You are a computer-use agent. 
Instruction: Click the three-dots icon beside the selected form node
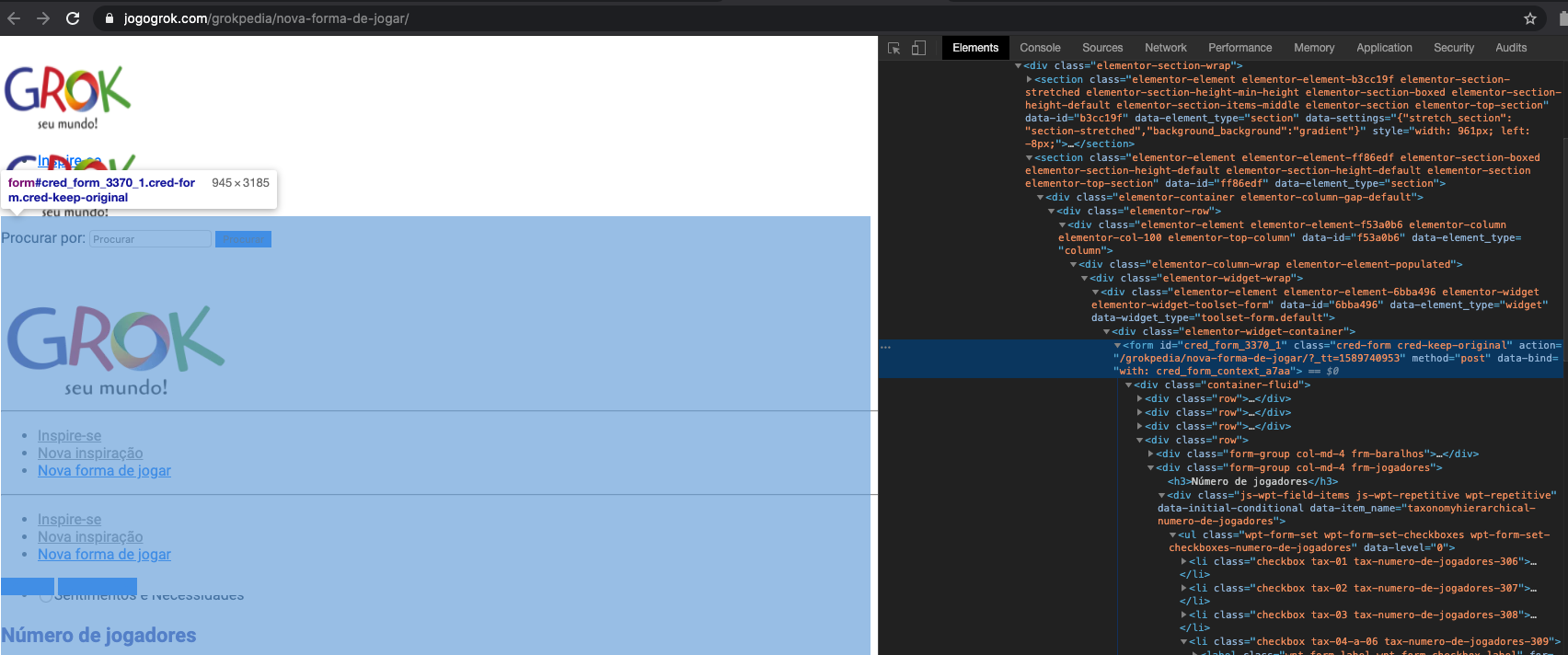(x=886, y=347)
